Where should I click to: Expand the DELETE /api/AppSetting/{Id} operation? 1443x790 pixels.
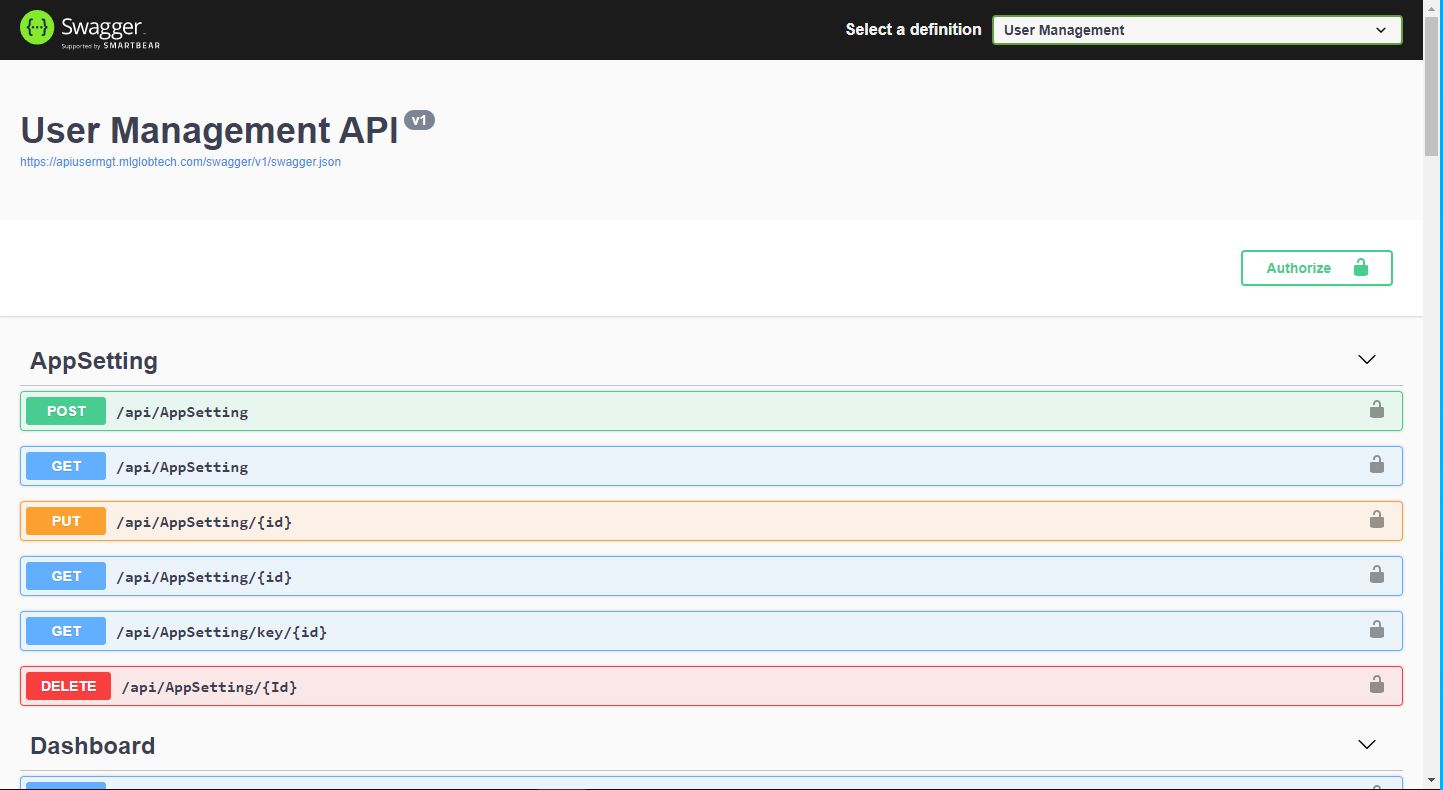point(209,687)
